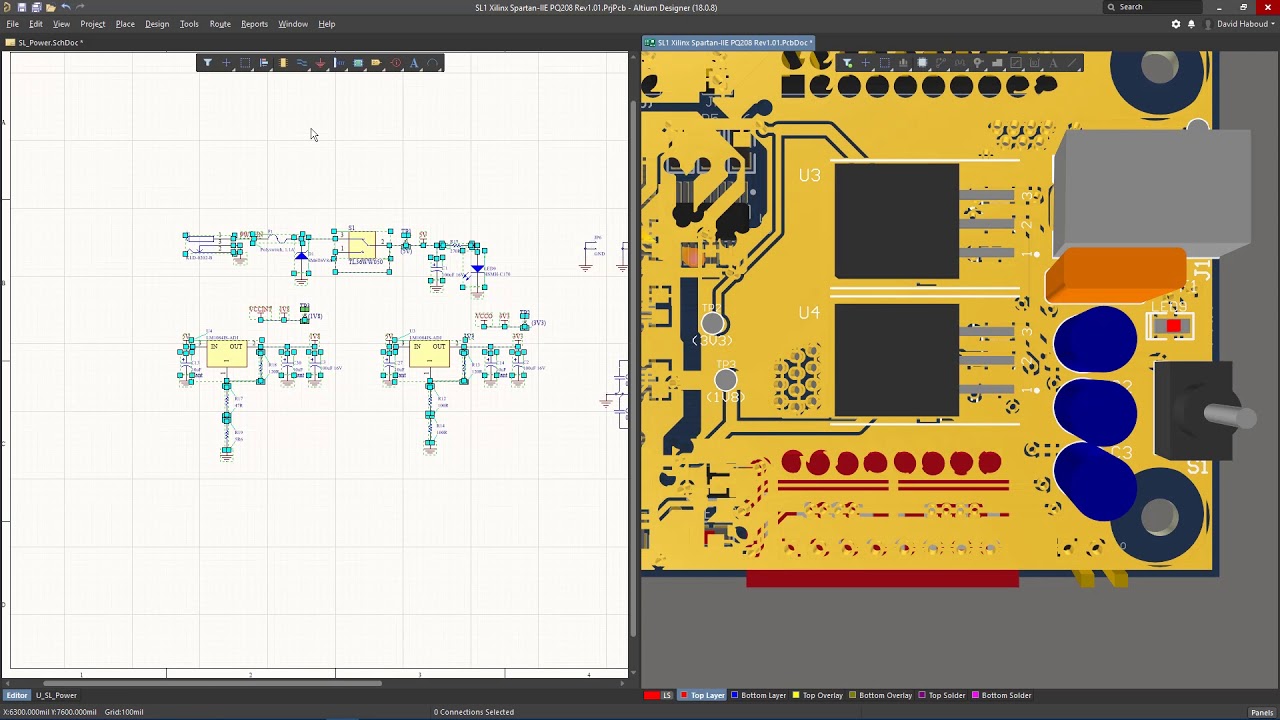Select the Move Object plus tool in schematic toolbar
The width and height of the screenshot is (1280, 720).
point(226,63)
